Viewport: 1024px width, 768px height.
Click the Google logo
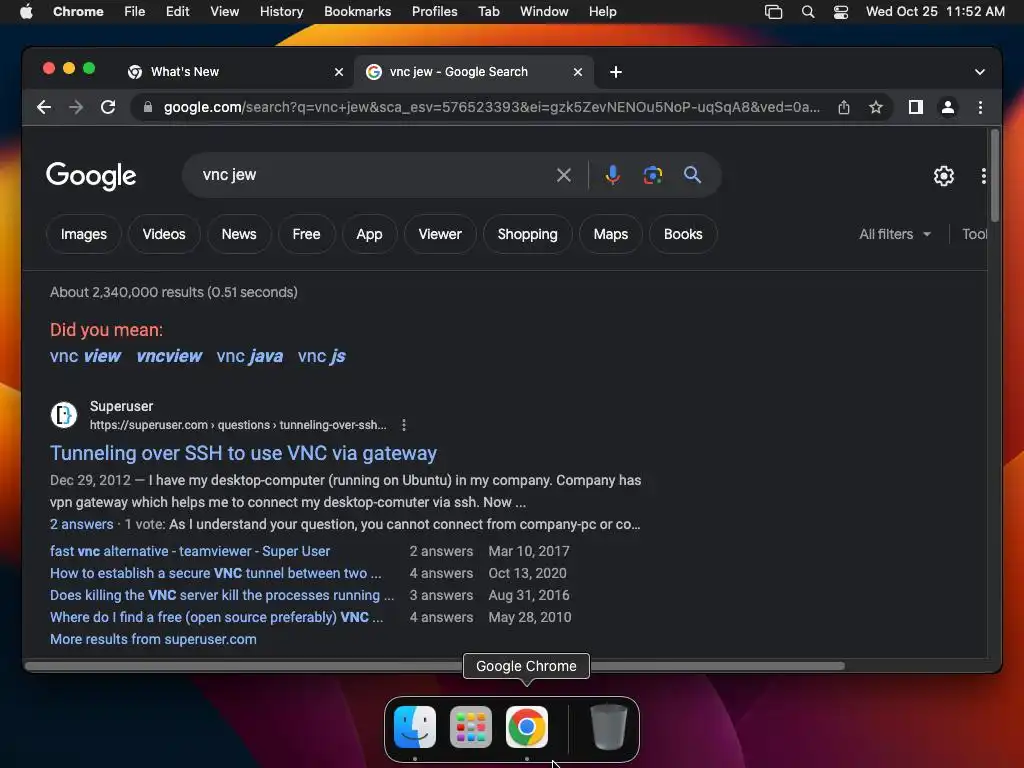(x=91, y=176)
